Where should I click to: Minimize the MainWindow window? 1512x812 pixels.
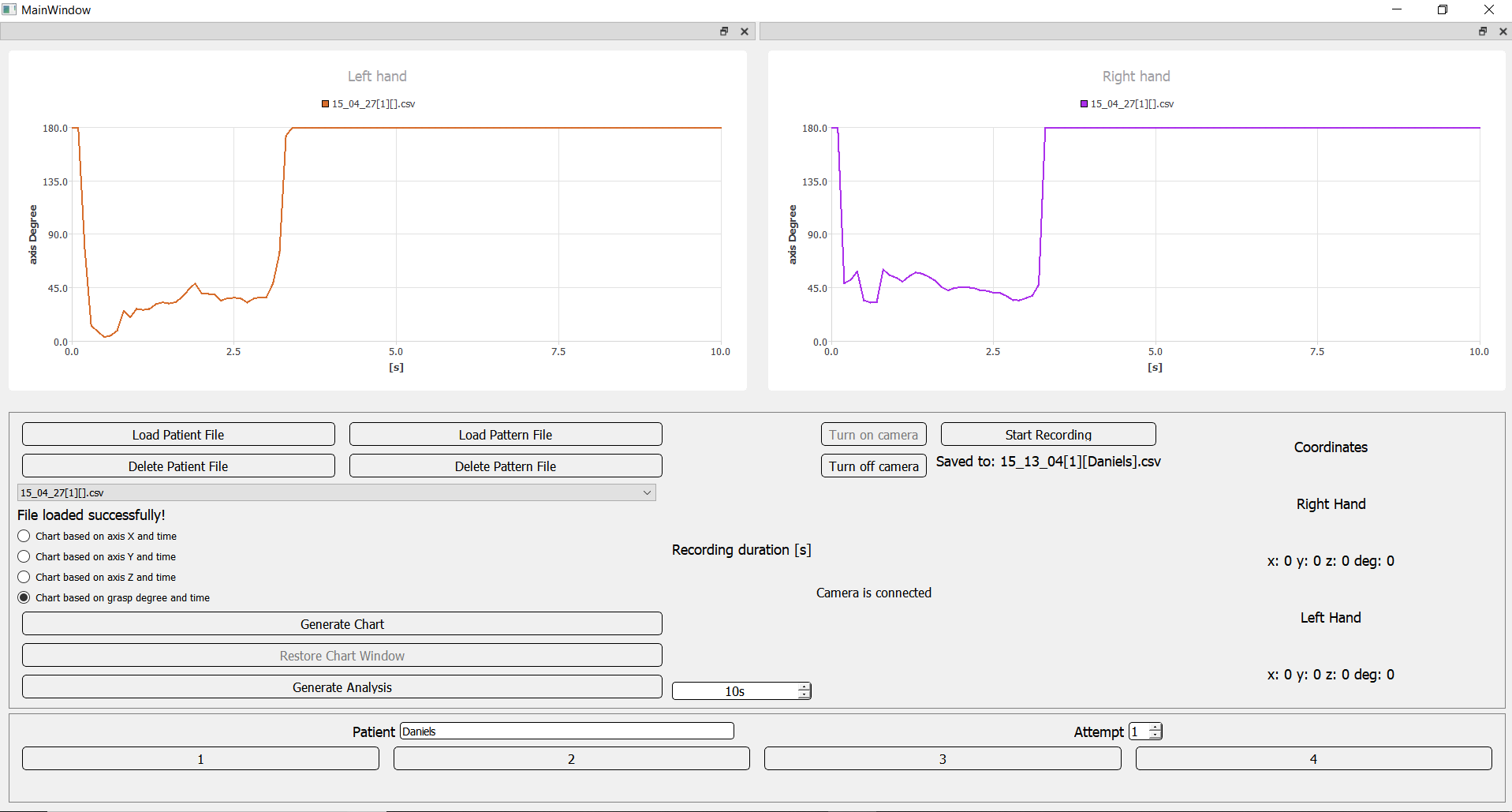1397,9
